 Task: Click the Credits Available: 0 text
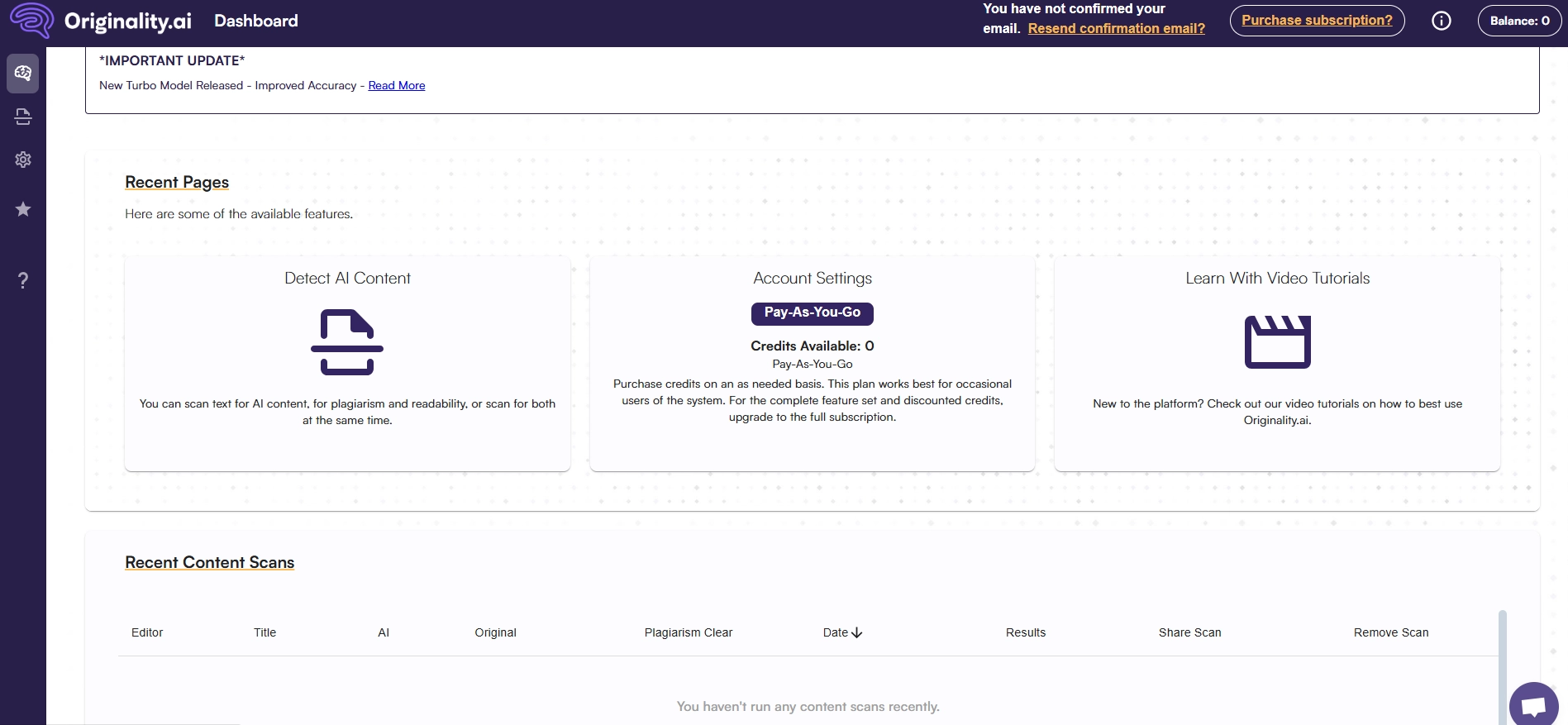(x=813, y=346)
